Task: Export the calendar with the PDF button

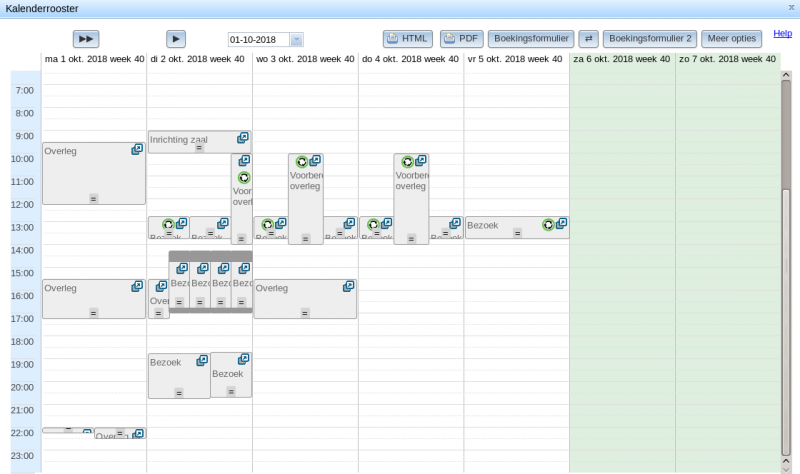Action: pyautogui.click(x=461, y=39)
